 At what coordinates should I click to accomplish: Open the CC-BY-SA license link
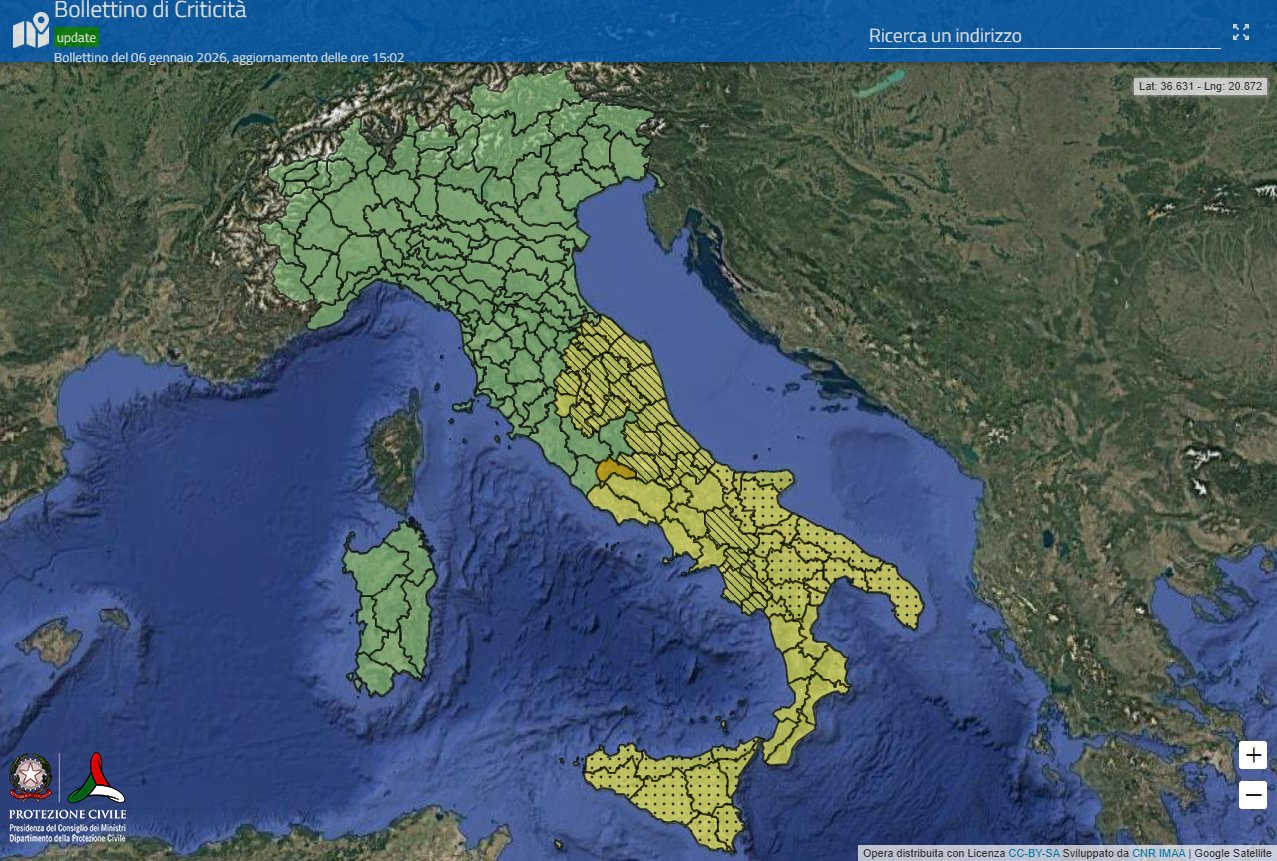pyautogui.click(x=1033, y=853)
